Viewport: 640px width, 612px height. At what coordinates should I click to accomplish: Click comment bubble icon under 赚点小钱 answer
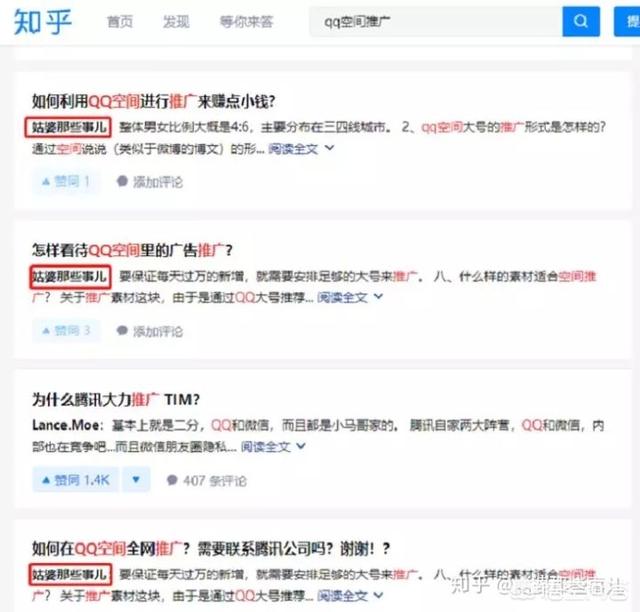(122, 181)
